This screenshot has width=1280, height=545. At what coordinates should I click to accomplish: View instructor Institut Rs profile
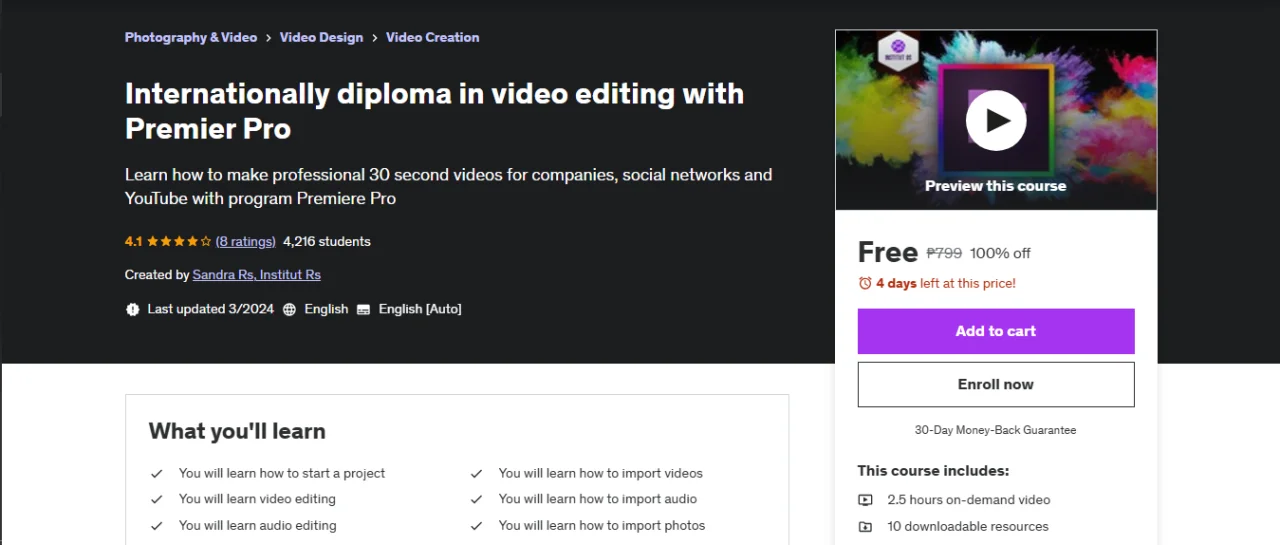click(x=290, y=274)
